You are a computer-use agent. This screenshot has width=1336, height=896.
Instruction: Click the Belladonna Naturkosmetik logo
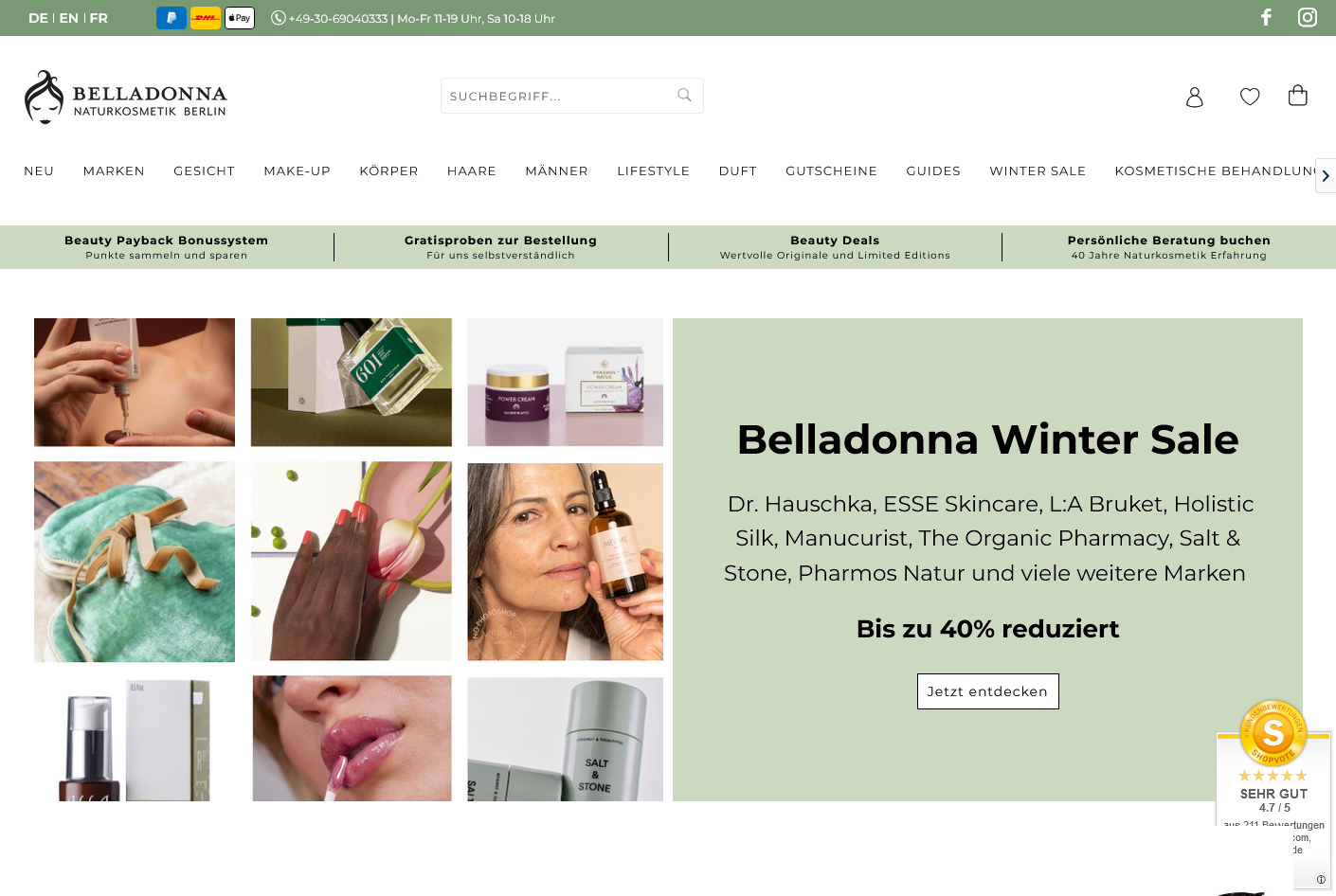(126, 97)
